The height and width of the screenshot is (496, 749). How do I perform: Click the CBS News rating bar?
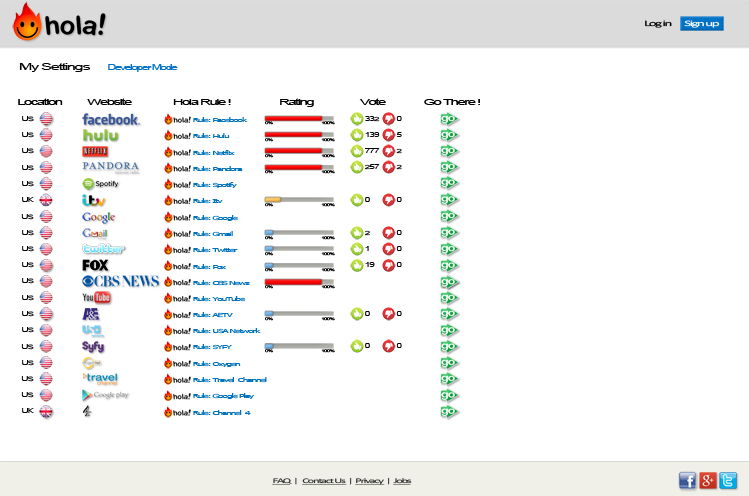point(300,282)
